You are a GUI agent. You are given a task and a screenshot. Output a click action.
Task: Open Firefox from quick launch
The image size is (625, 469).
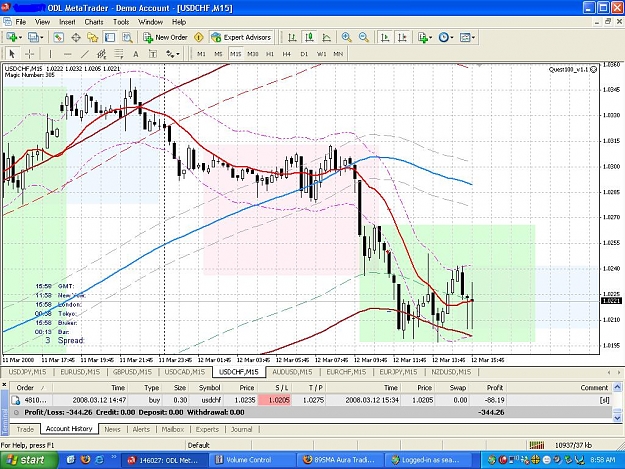(x=85, y=459)
